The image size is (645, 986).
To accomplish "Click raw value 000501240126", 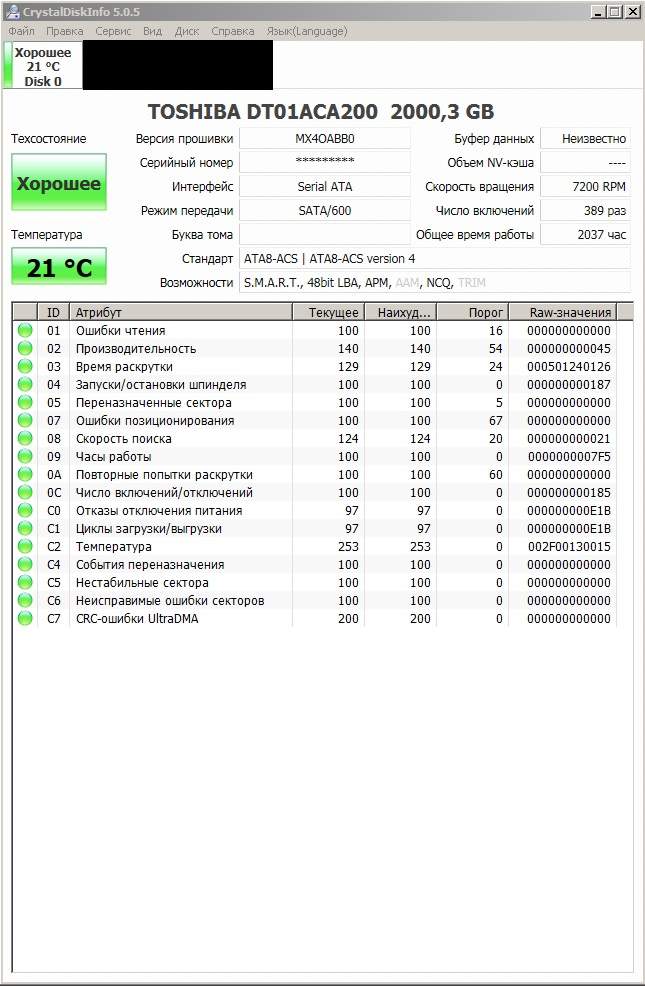I will (x=569, y=366).
